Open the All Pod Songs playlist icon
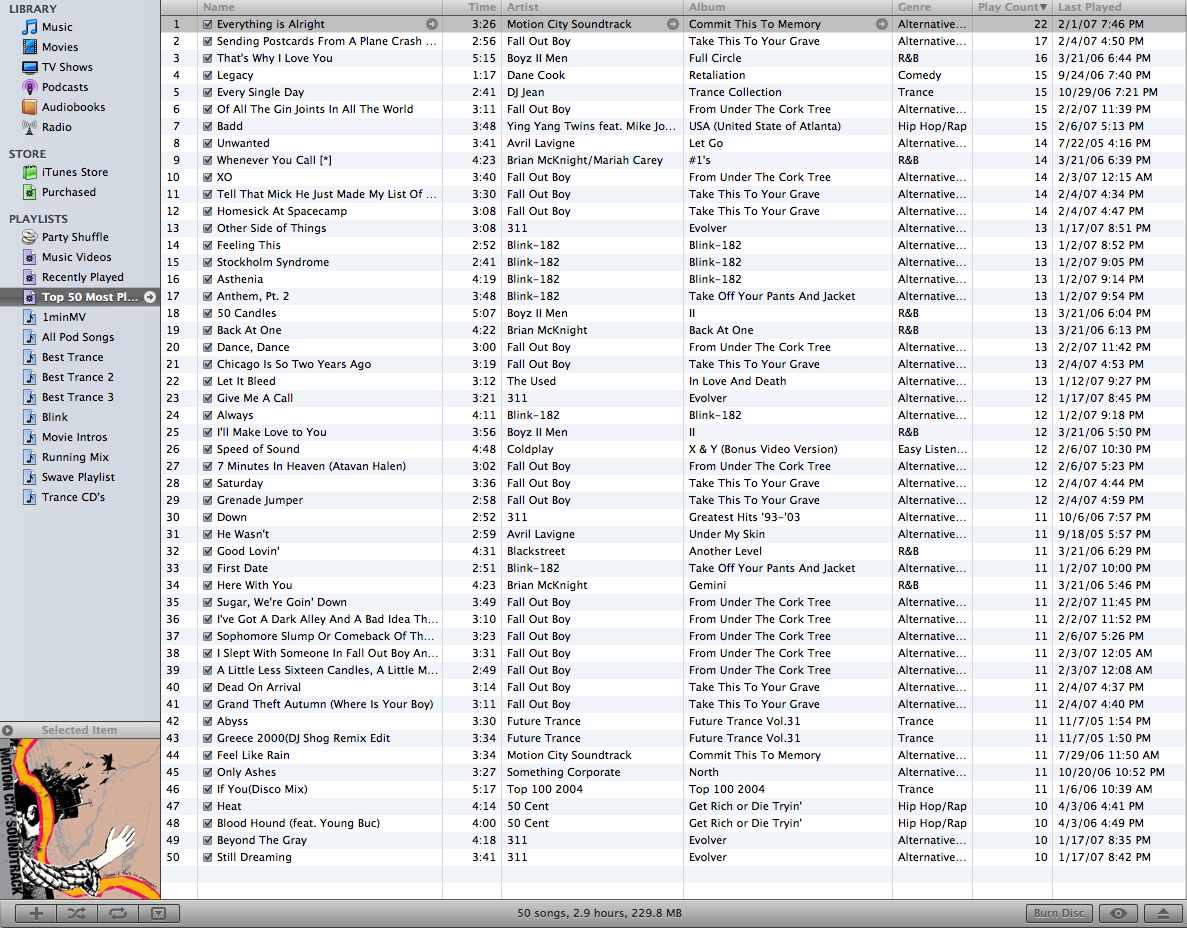 (x=30, y=337)
